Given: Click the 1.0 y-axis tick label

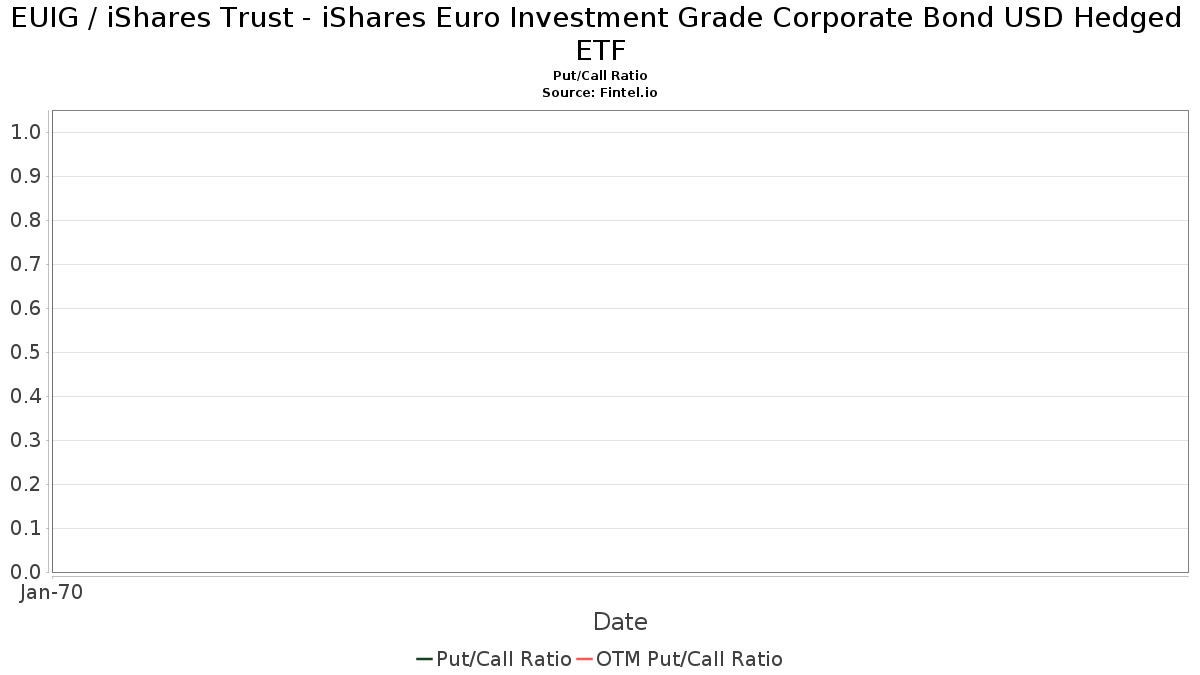Looking at the screenshot, I should coord(25,132).
